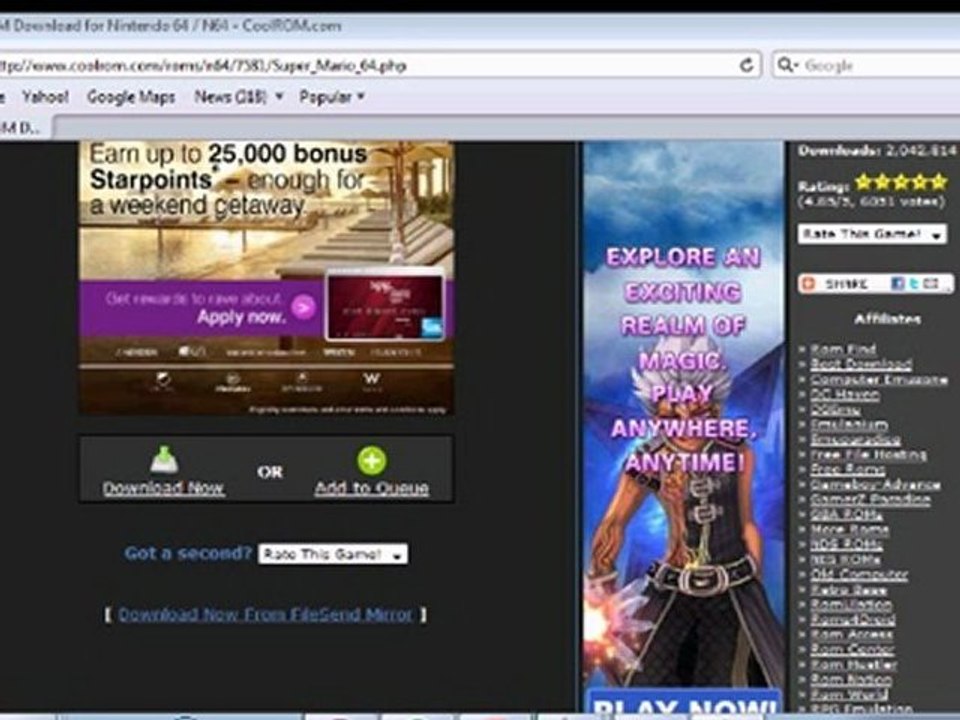This screenshot has height=720, width=960.
Task: Open the Rate This Game dropdown under download box
Action: tap(333, 554)
